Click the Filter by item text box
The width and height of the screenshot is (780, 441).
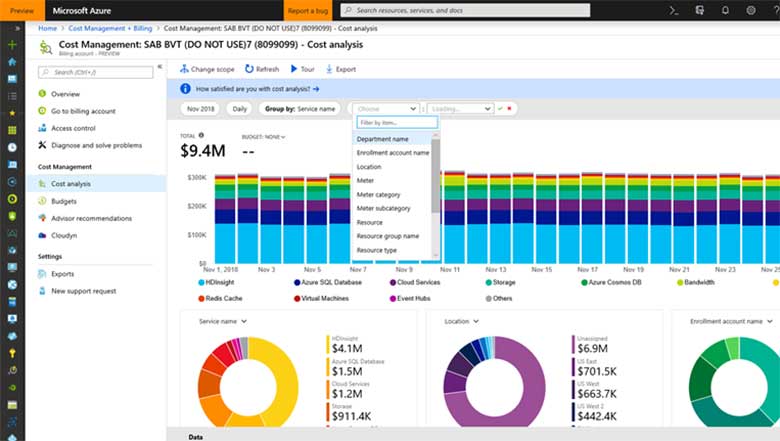point(397,122)
